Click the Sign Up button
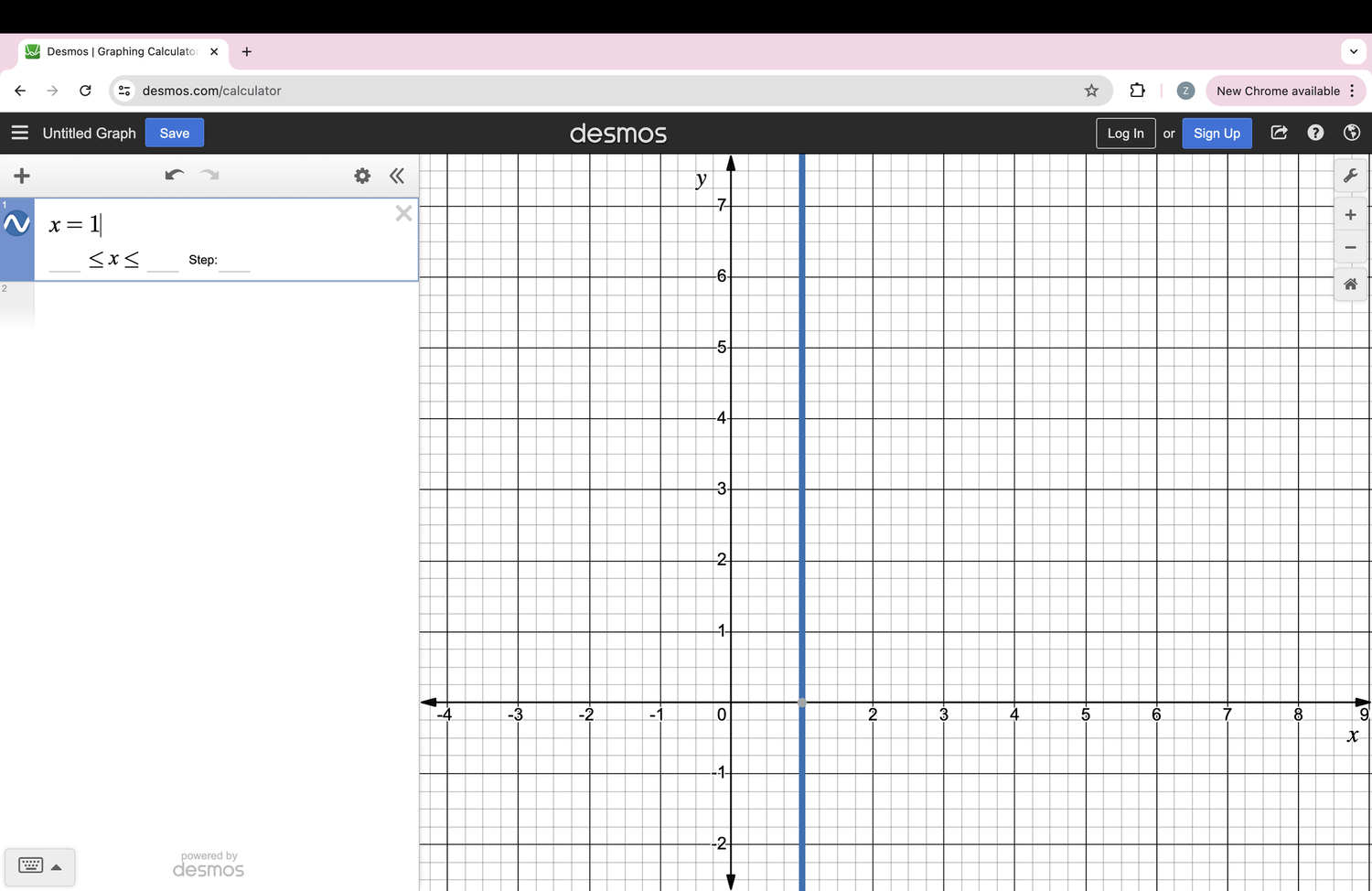 1217,133
